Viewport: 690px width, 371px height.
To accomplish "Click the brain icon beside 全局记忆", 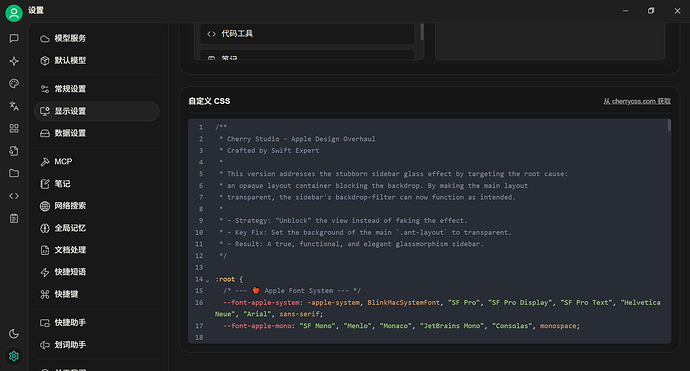I will tap(45, 228).
